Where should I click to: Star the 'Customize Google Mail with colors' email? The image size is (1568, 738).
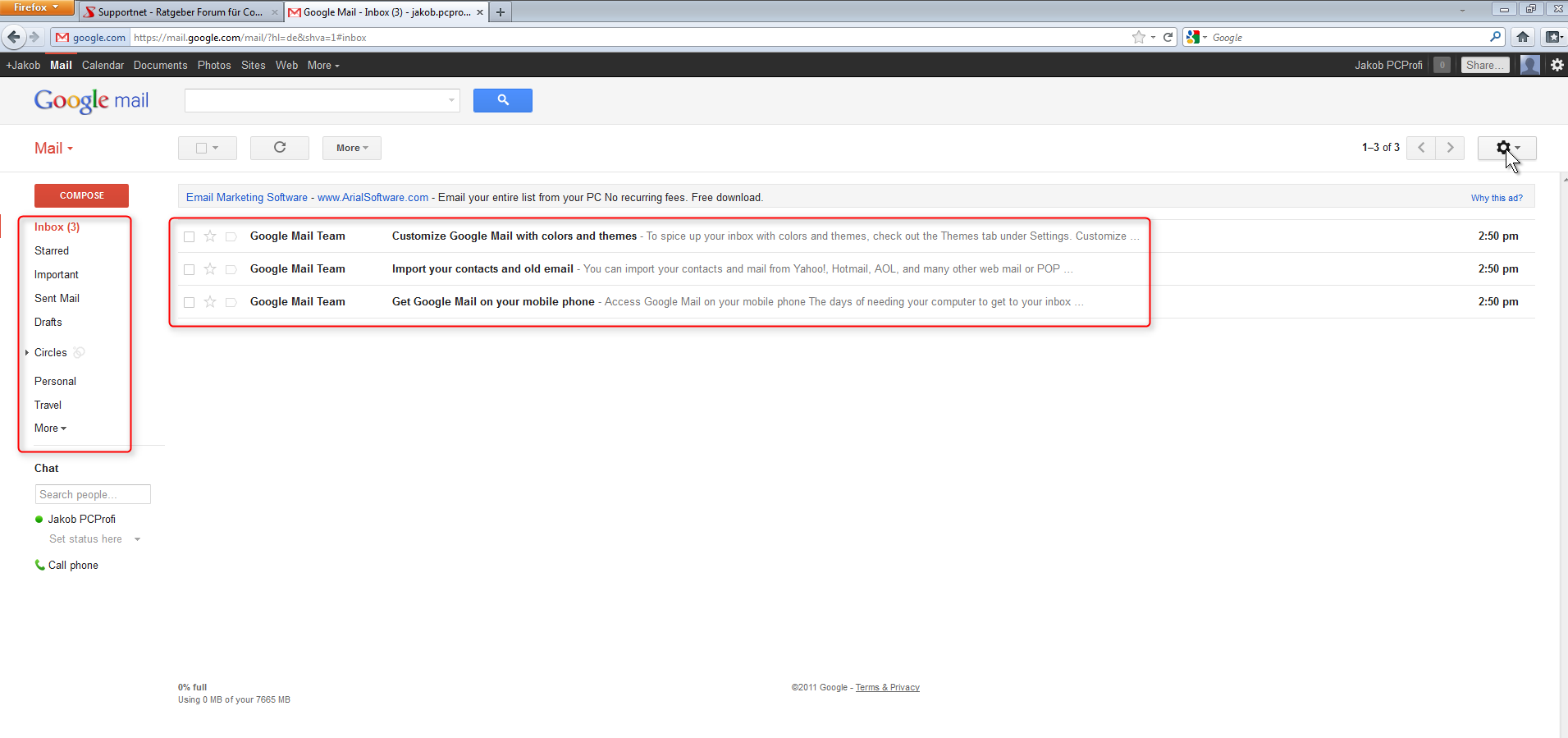click(x=210, y=236)
